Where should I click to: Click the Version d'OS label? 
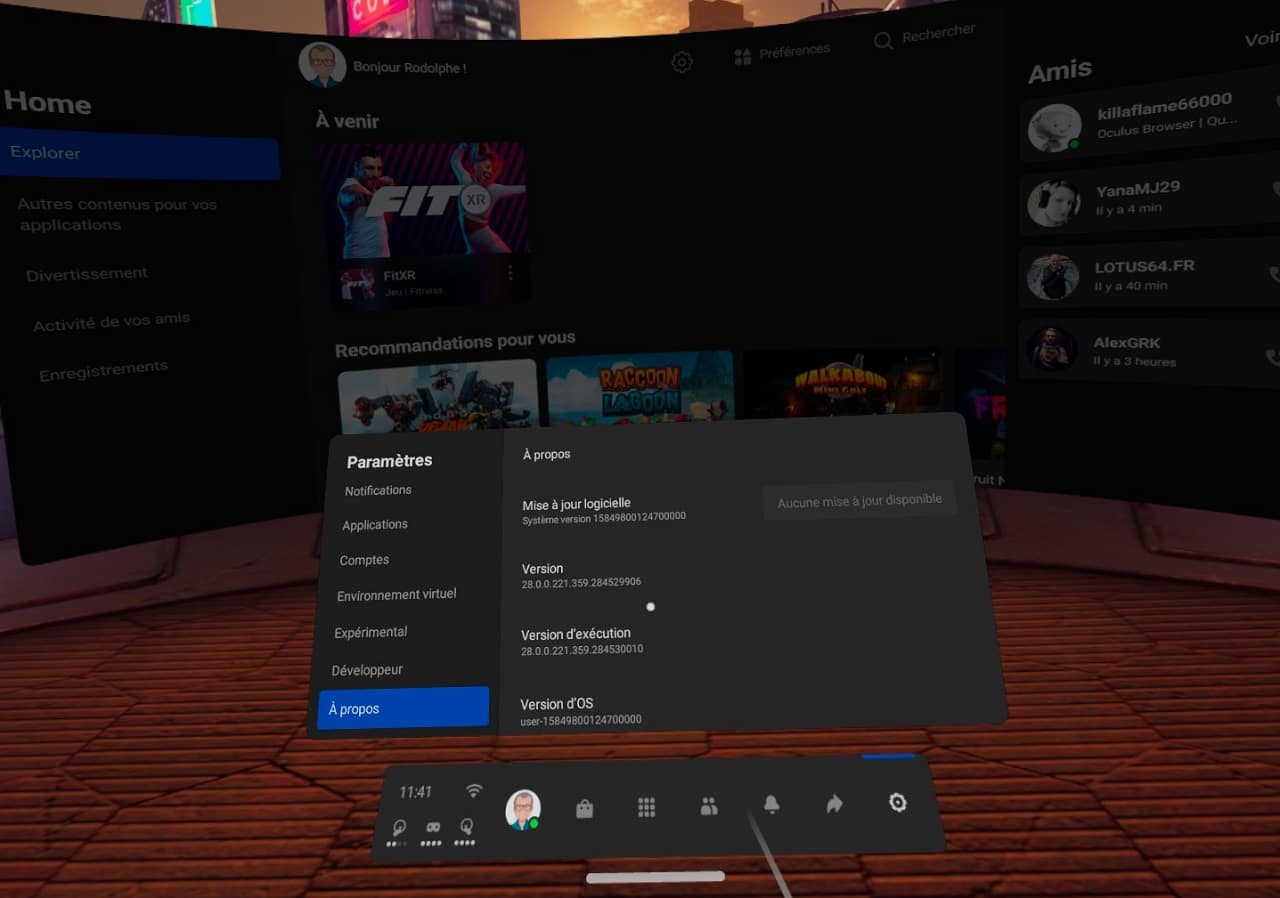557,703
